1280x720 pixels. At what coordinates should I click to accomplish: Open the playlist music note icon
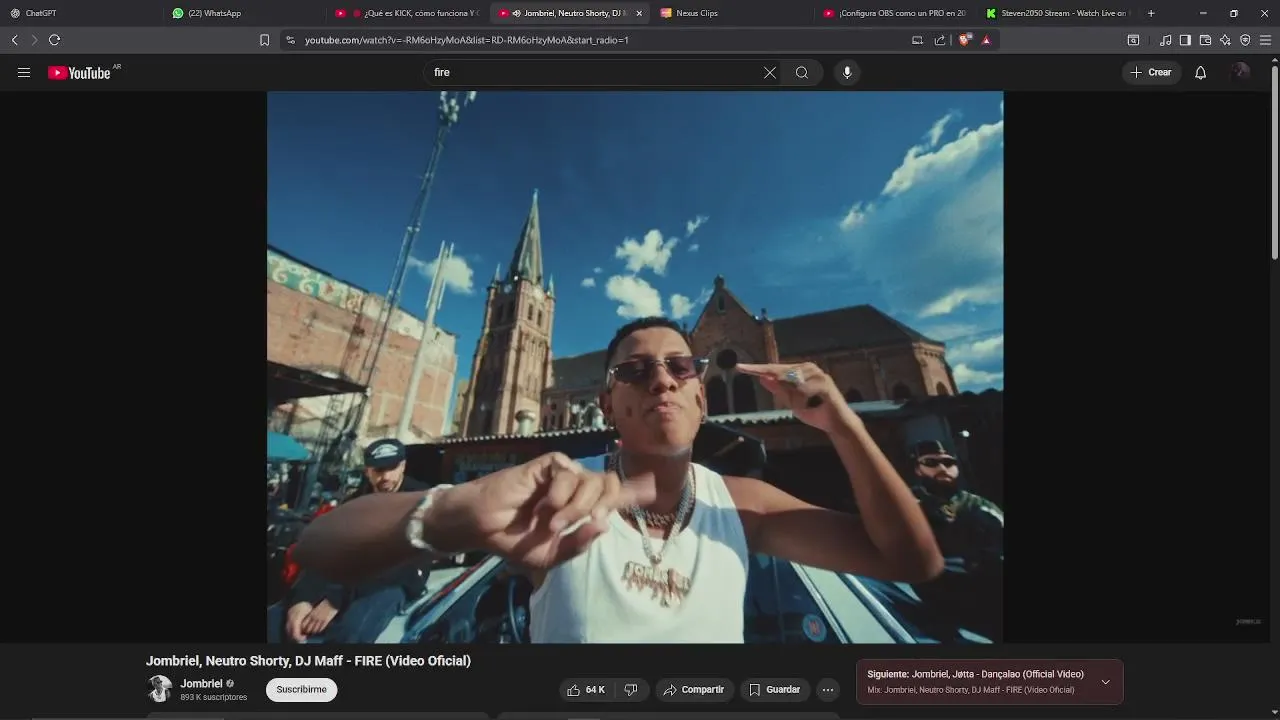click(x=1166, y=40)
